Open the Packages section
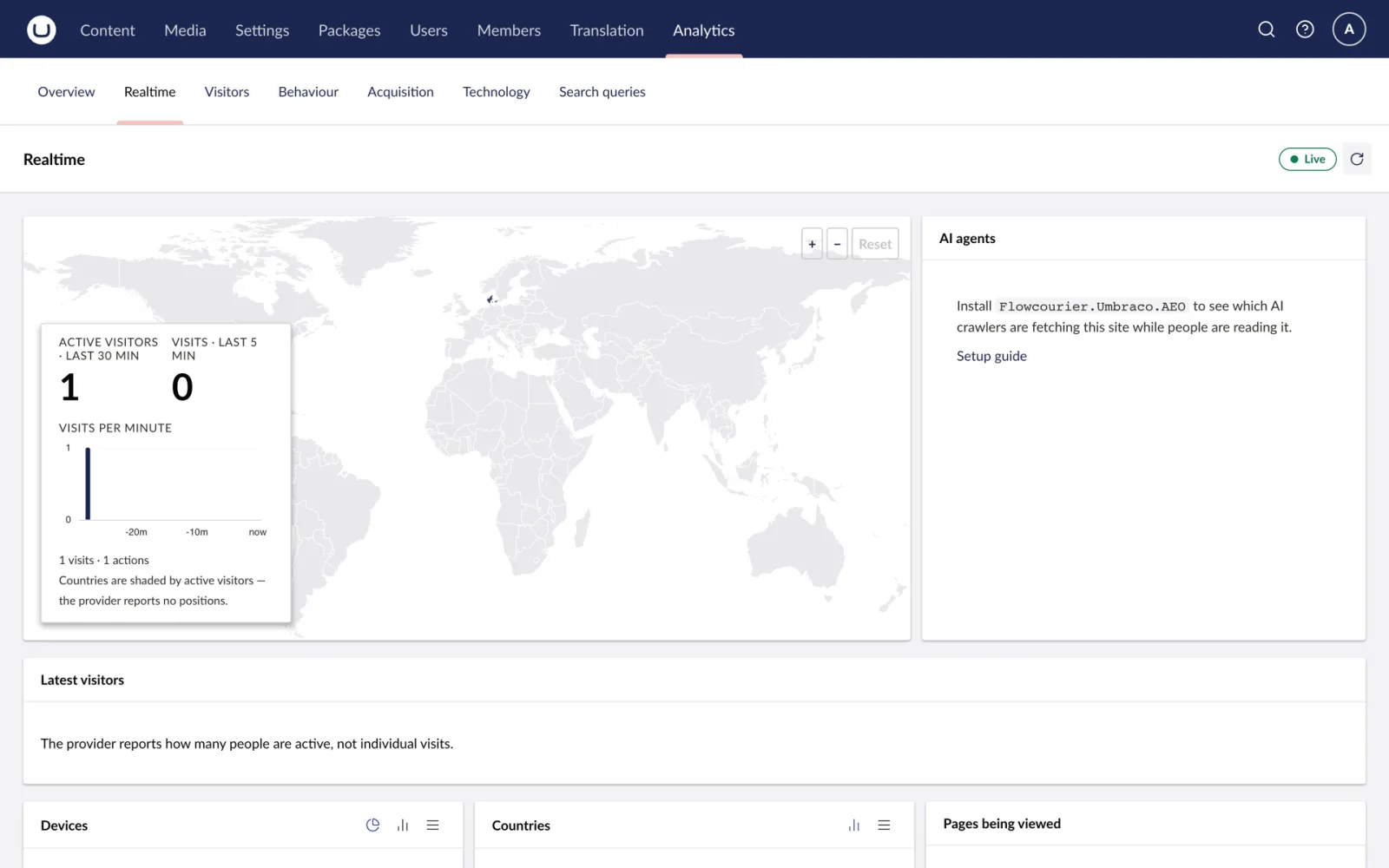1389x868 pixels. (349, 30)
